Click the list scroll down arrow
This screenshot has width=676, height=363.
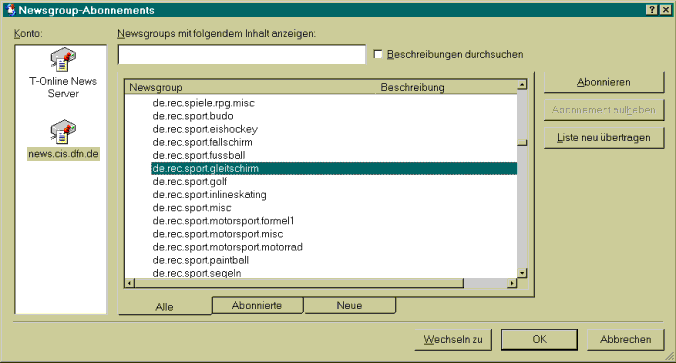[522, 273]
